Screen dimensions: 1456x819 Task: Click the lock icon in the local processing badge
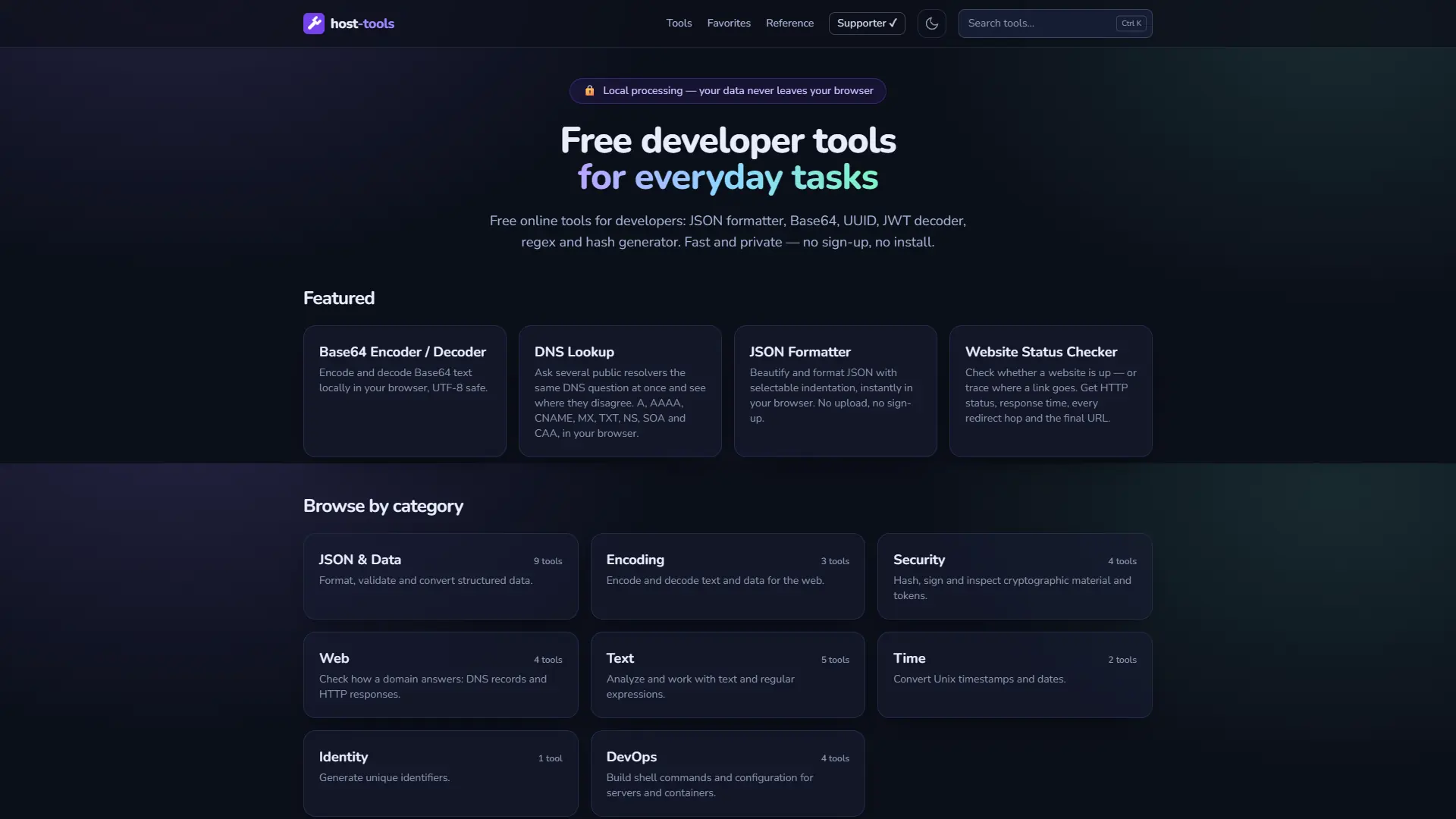[589, 91]
